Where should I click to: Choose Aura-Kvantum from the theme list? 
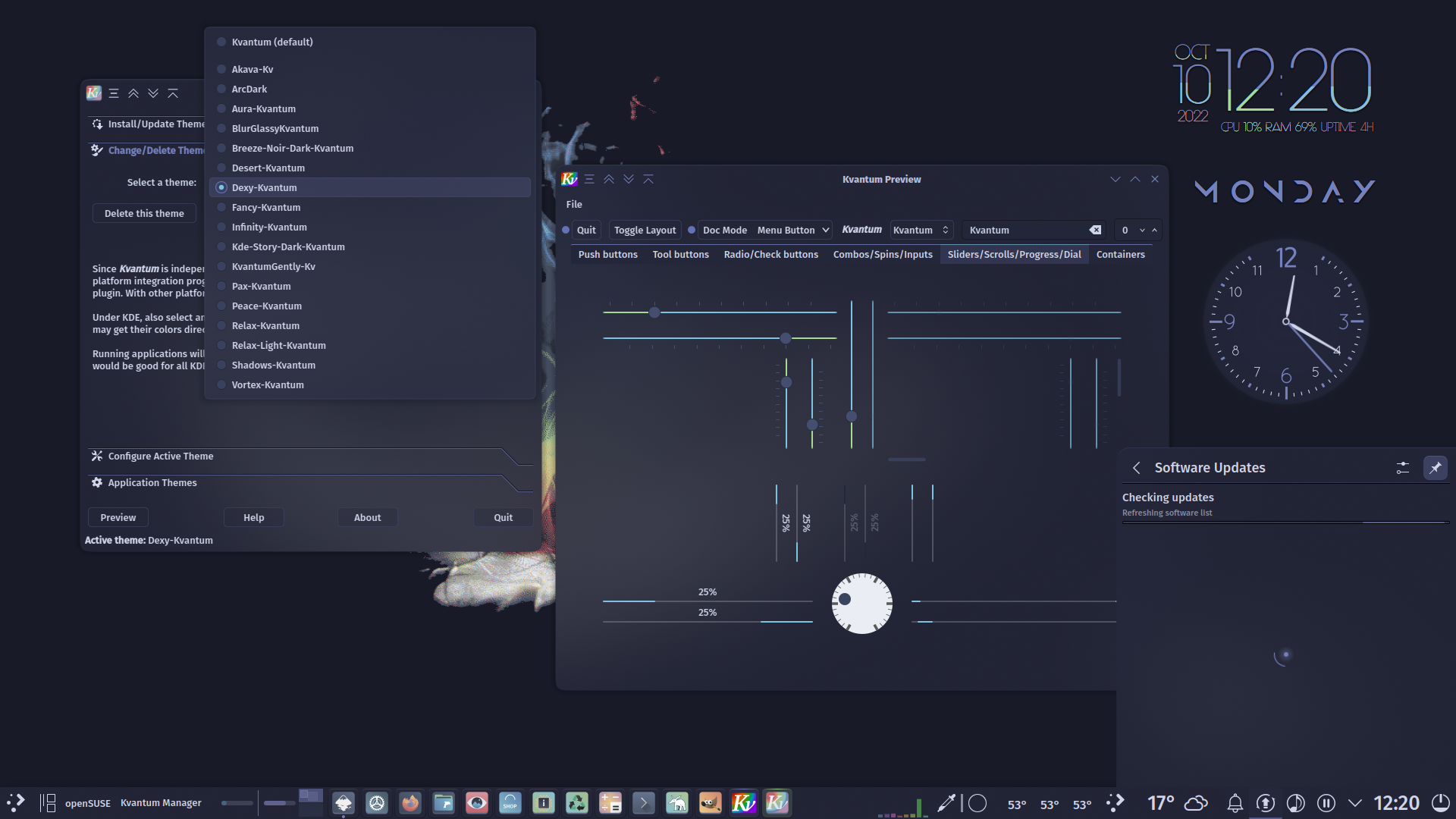(x=370, y=108)
